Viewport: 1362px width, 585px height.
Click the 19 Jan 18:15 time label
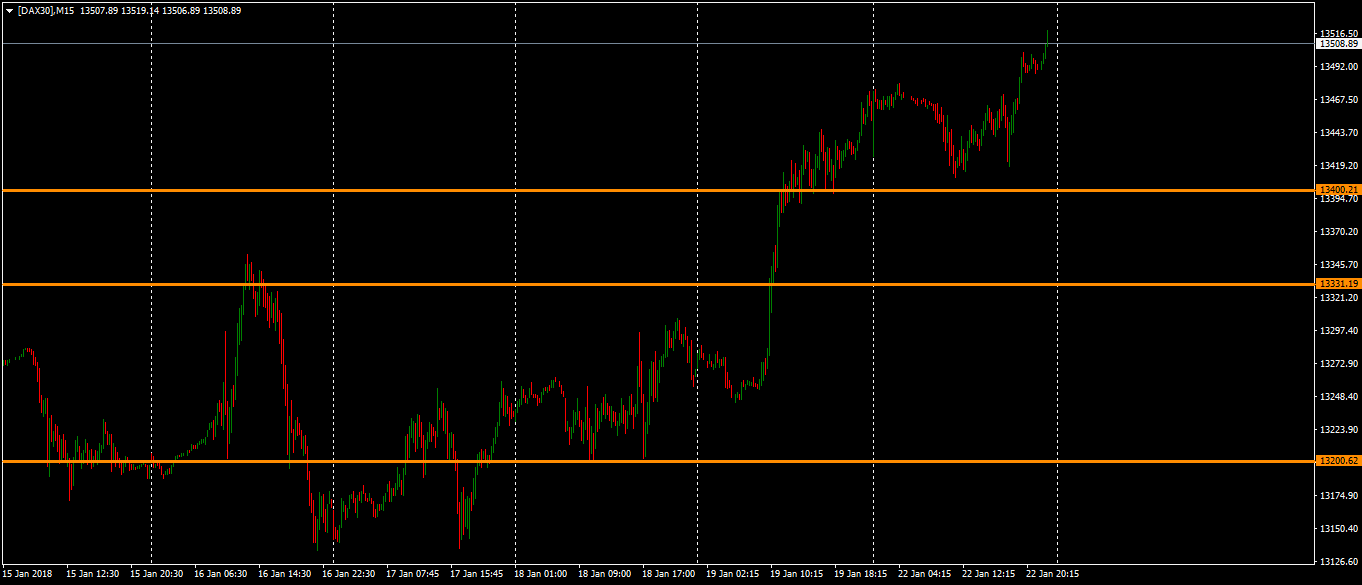tap(861, 574)
